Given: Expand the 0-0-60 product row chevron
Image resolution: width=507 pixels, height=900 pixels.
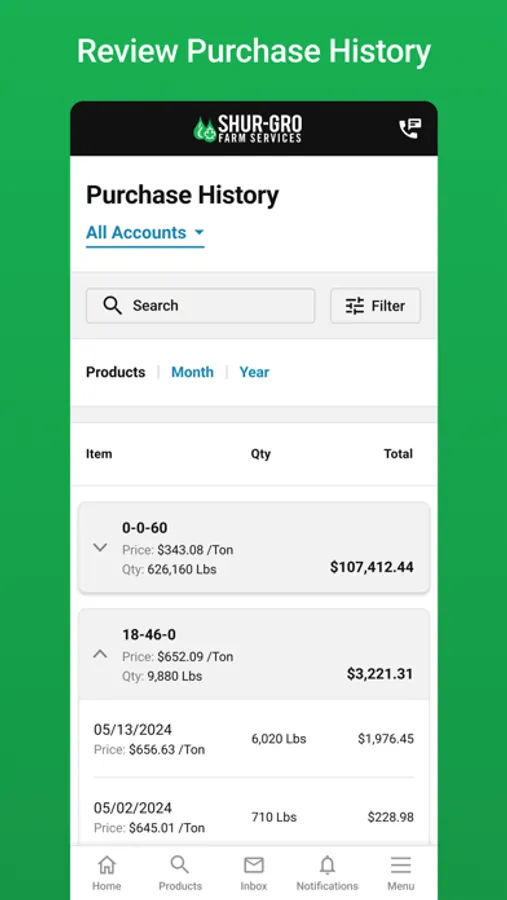Looking at the screenshot, I should tap(100, 548).
